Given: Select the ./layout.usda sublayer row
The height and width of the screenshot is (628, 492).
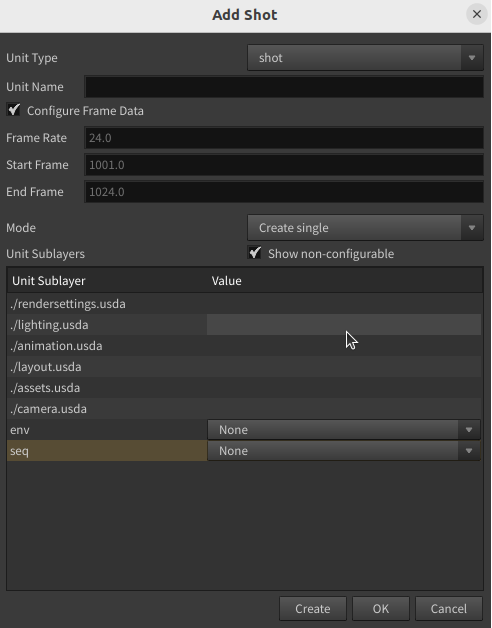Looking at the screenshot, I should [x=244, y=367].
